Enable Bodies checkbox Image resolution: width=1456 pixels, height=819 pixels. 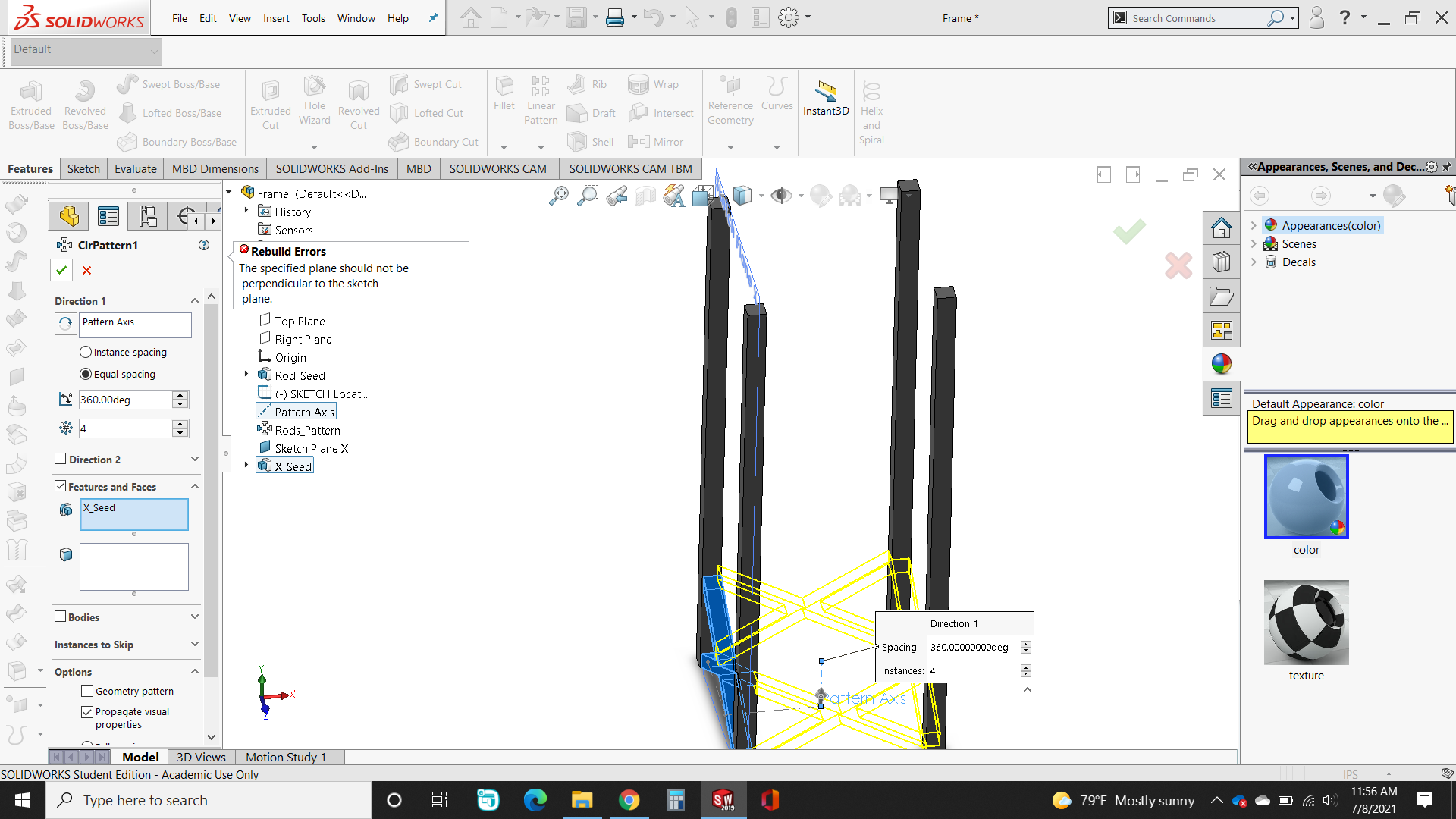click(x=61, y=617)
